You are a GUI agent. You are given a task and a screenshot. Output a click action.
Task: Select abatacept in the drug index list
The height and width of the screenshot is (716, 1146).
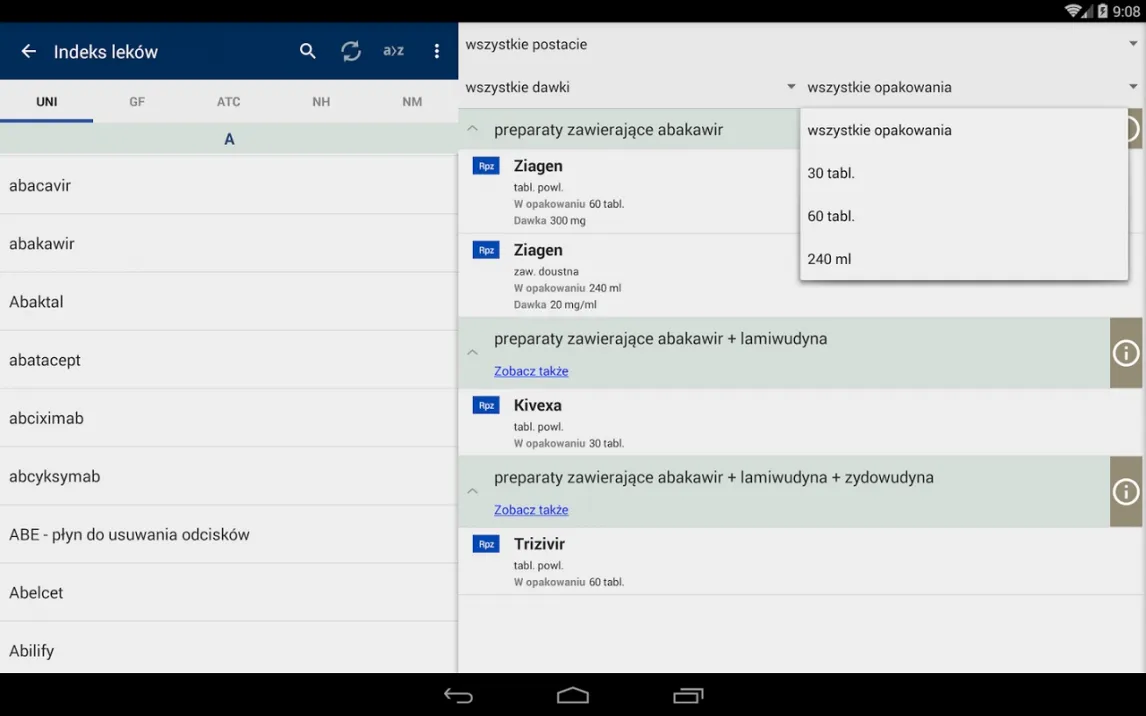click(x=45, y=360)
